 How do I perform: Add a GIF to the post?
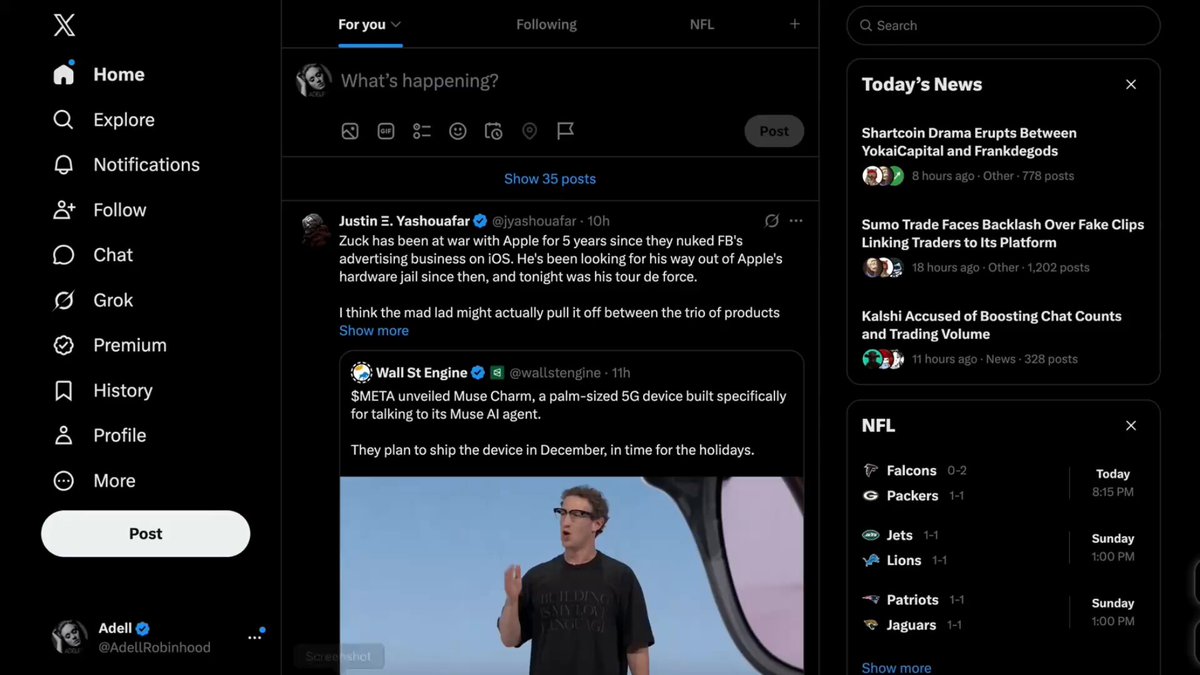pos(386,131)
